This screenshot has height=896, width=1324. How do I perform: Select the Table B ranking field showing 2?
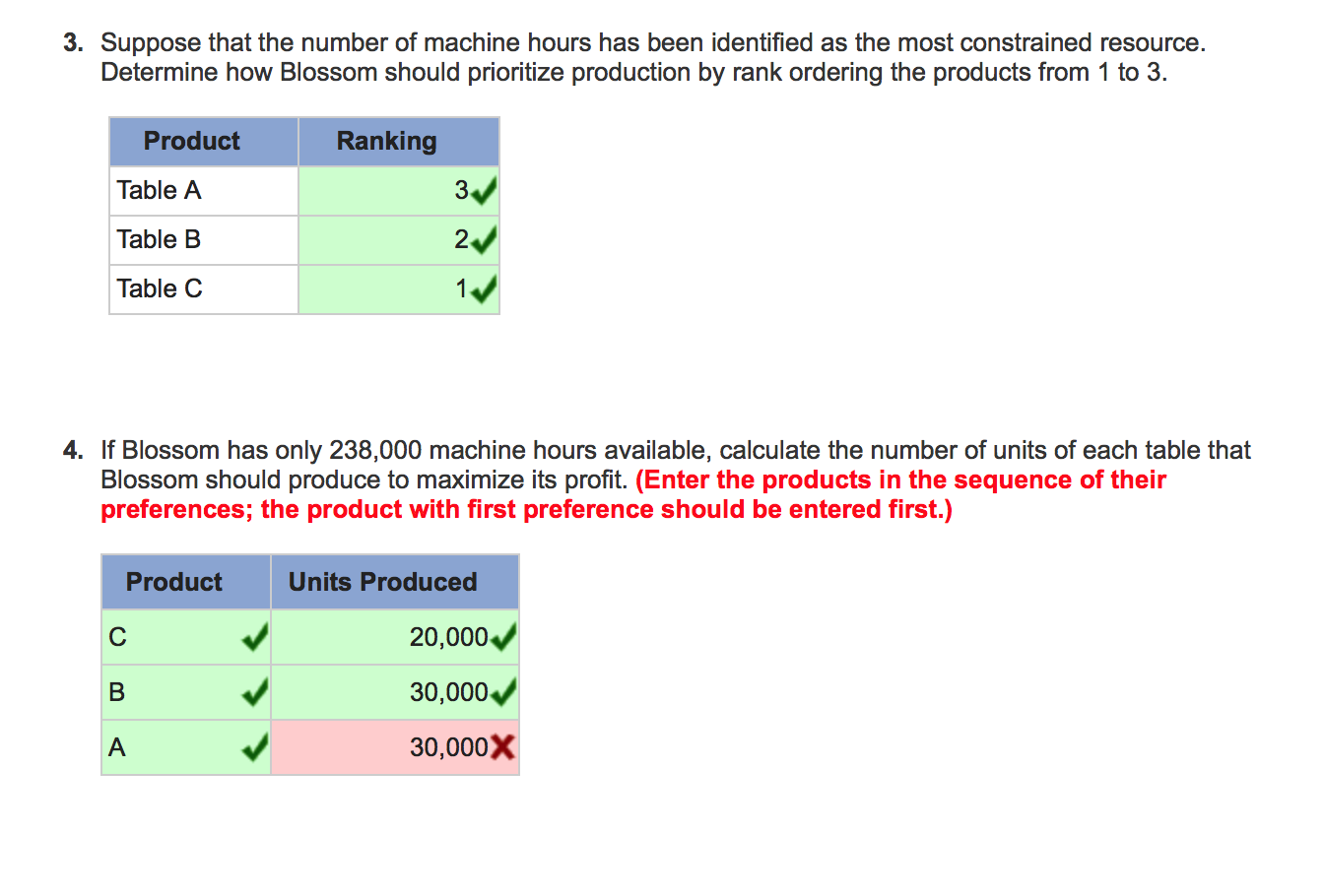click(x=399, y=240)
